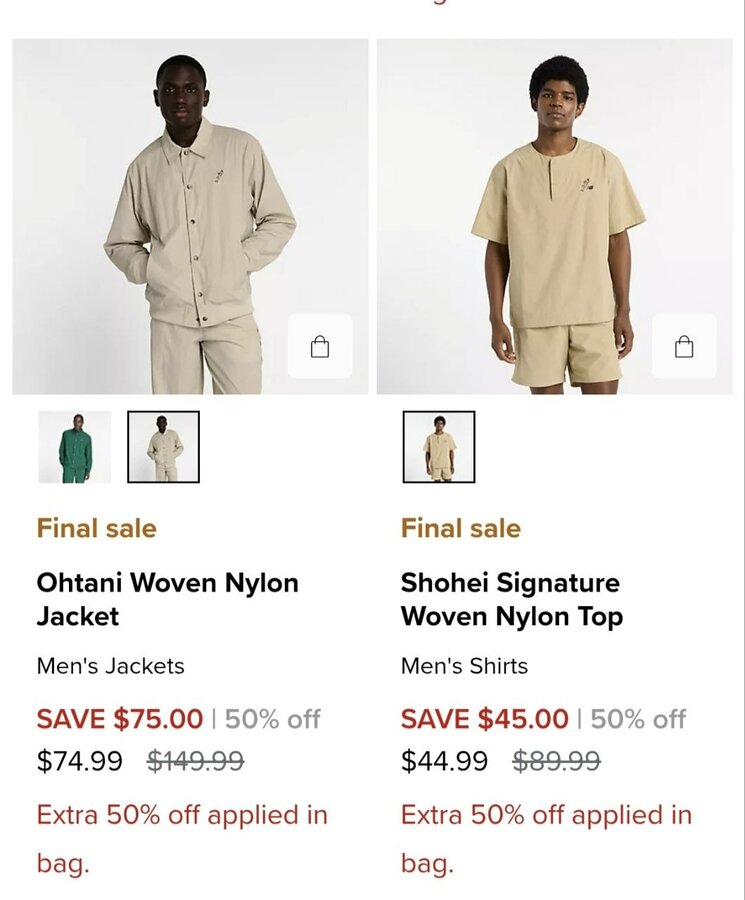
Task: Click the Final sale label above top
Action: 461,528
